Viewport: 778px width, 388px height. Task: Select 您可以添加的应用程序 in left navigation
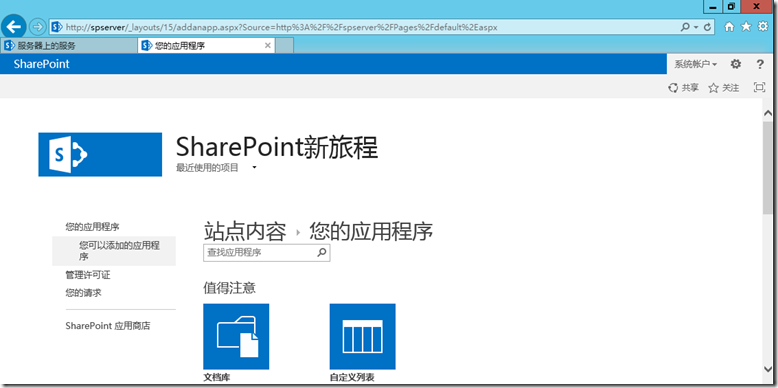tap(114, 251)
